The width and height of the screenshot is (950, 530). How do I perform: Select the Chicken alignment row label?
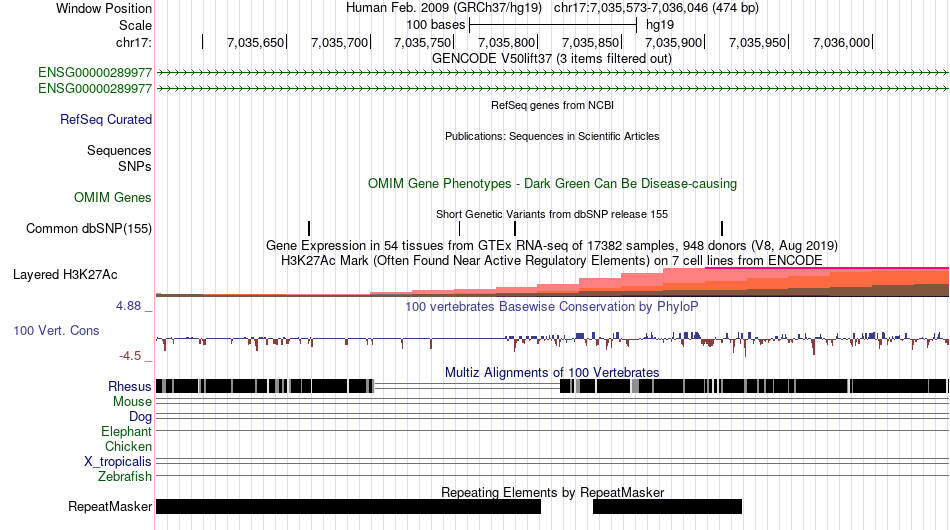point(128,446)
